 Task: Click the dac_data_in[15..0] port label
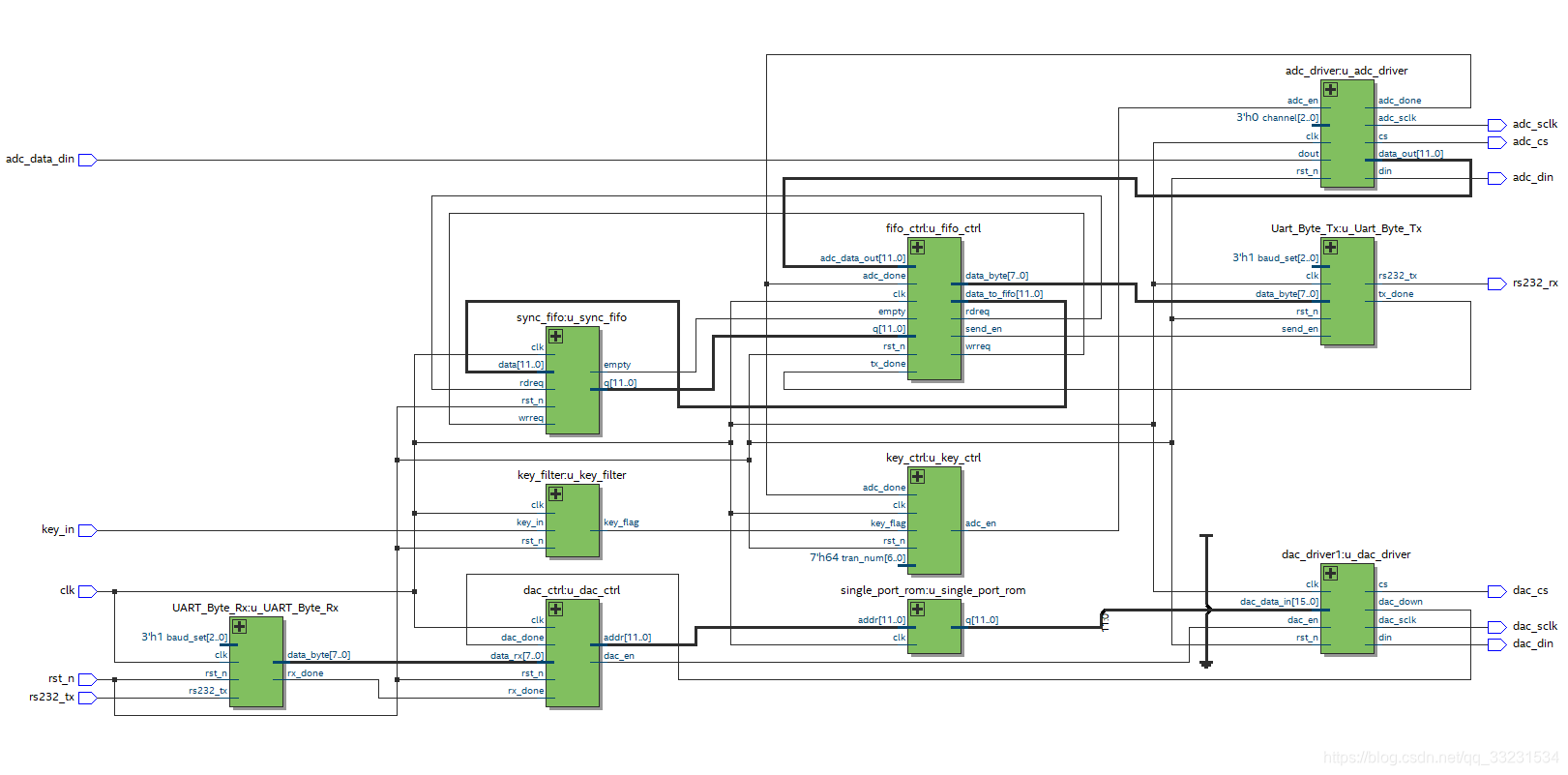coord(1279,602)
